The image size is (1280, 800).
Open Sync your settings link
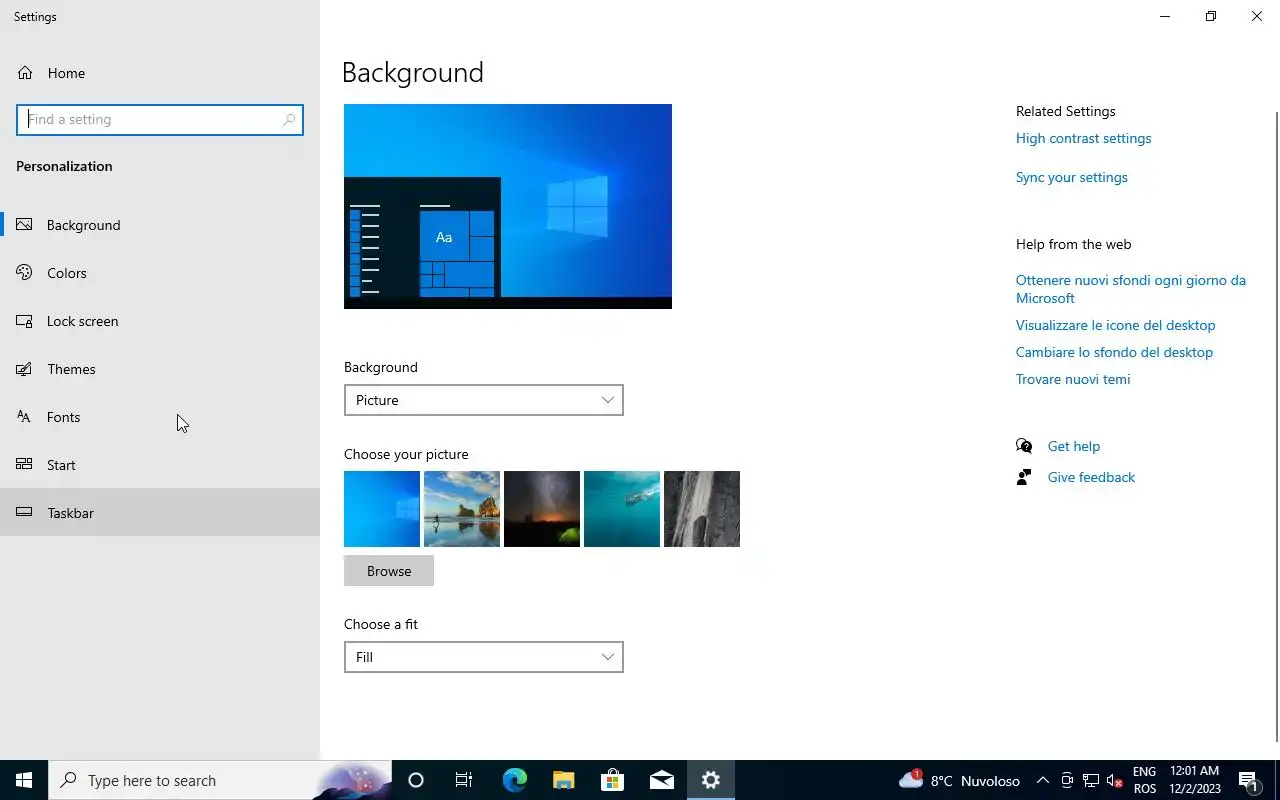pos(1071,177)
